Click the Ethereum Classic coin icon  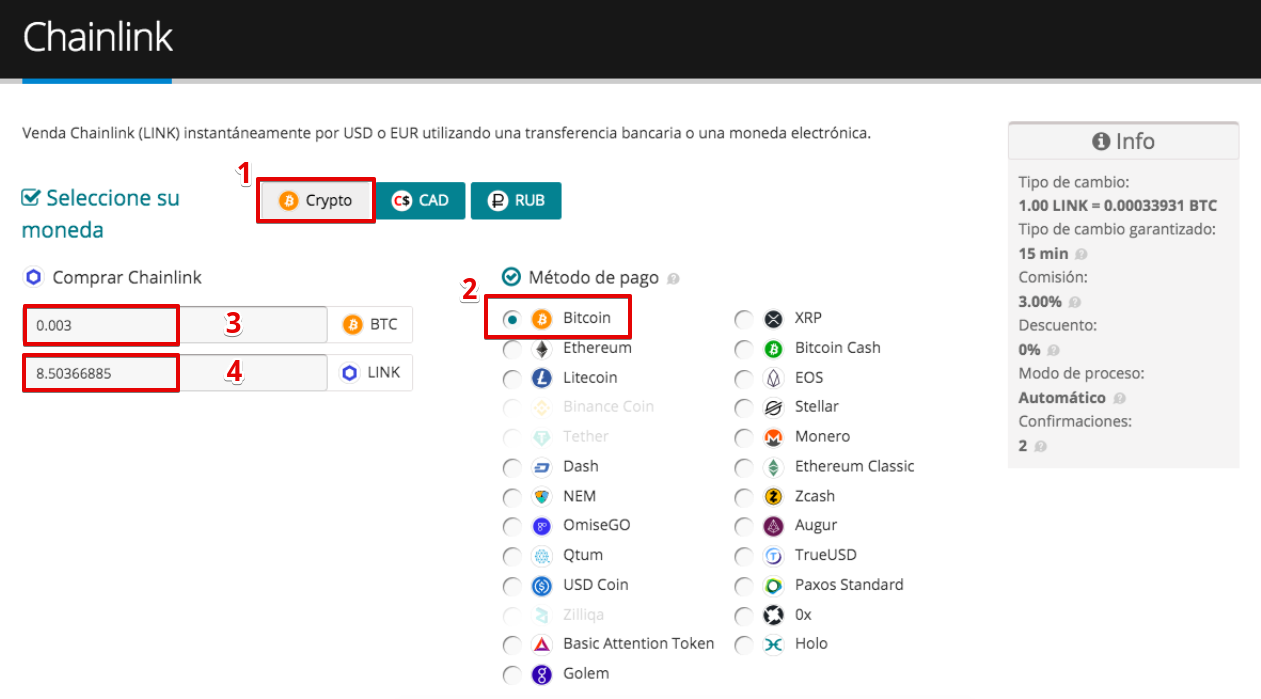pyautogui.click(x=773, y=467)
